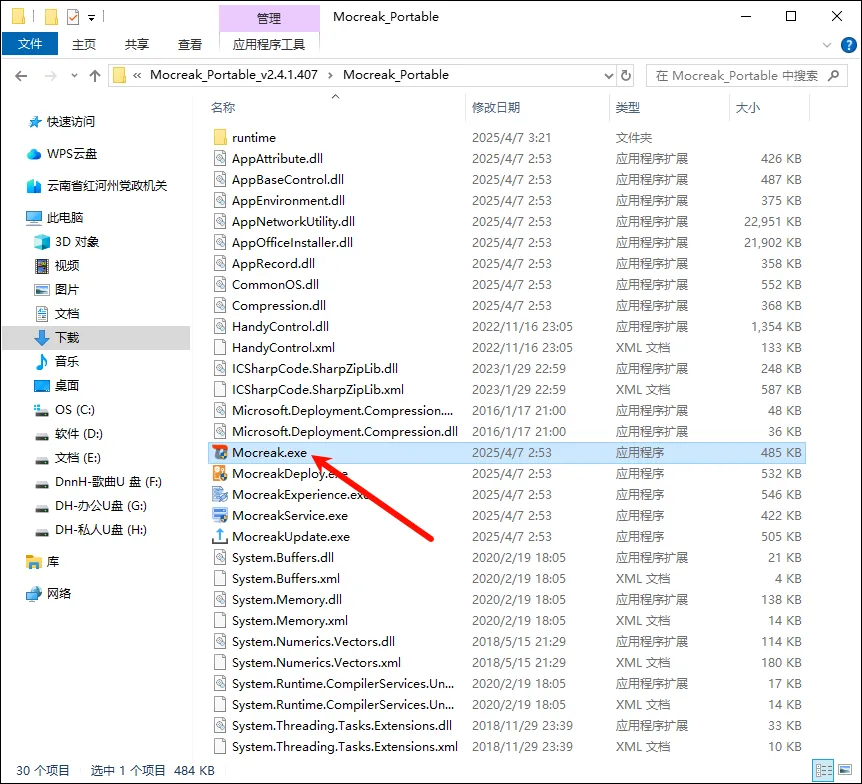Image resolution: width=862 pixels, height=784 pixels.
Task: Switch to the 主页 ribbon tab
Action: 84,45
